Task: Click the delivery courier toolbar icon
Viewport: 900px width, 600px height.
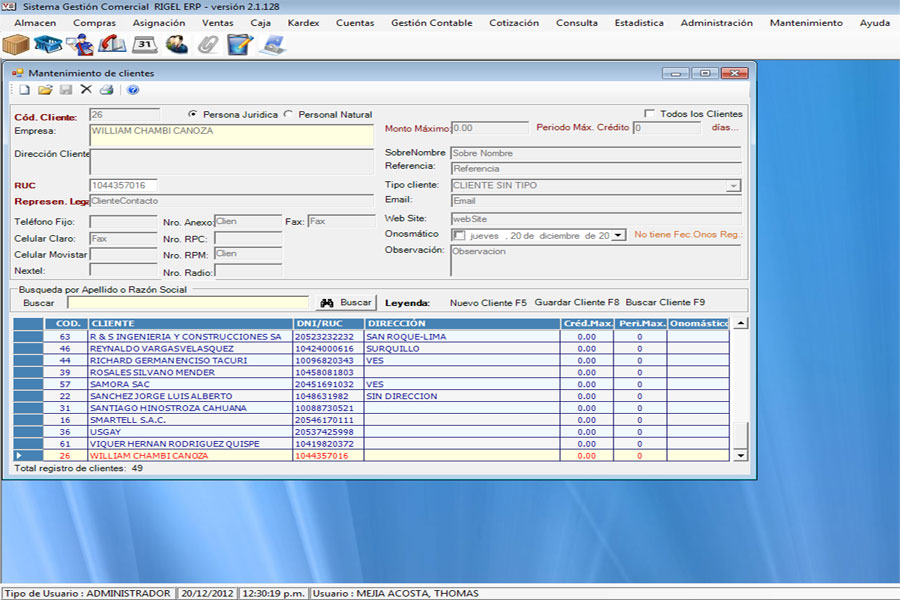Action: tap(80, 44)
